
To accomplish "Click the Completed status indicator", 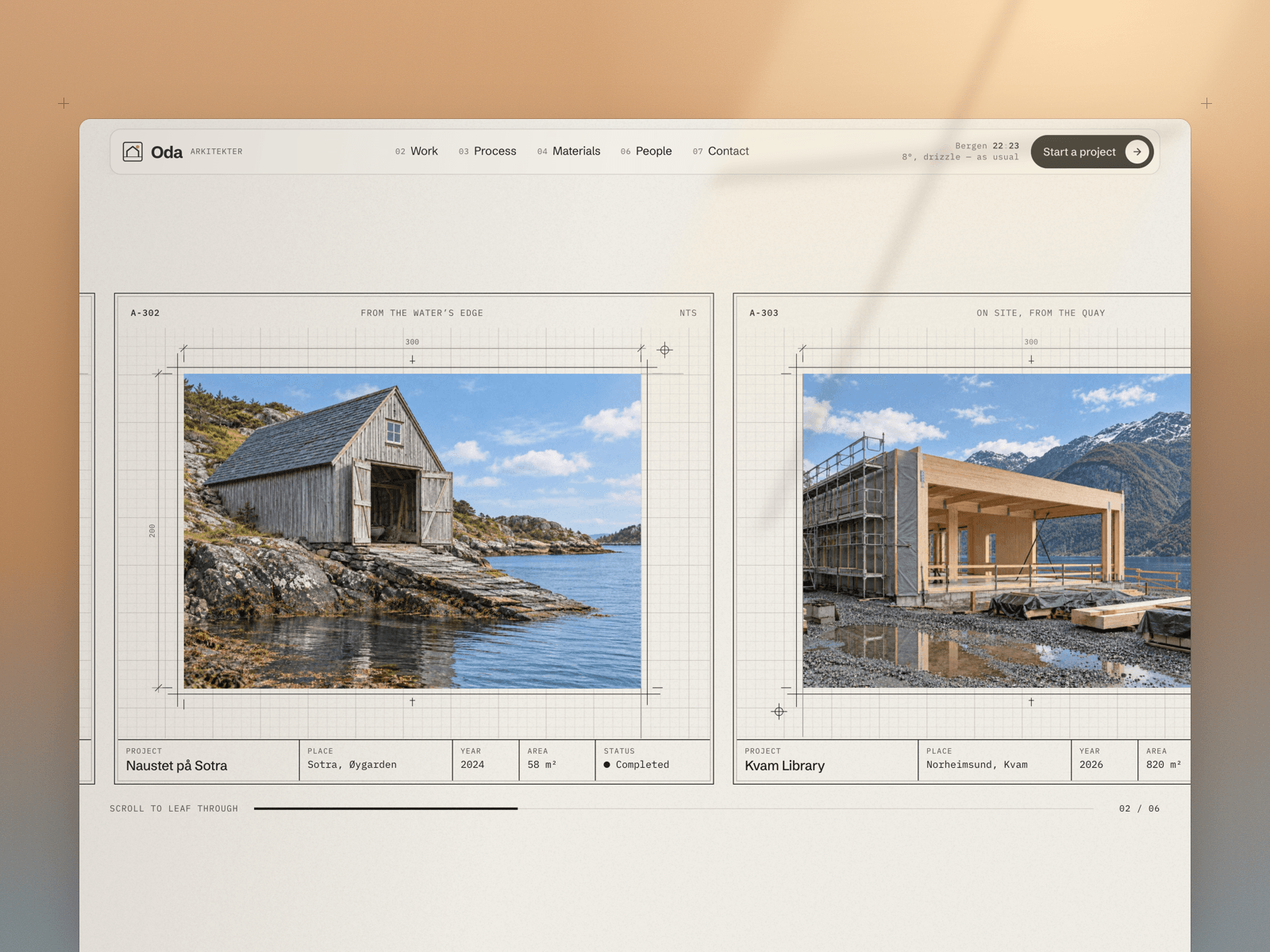I will click(x=636, y=765).
